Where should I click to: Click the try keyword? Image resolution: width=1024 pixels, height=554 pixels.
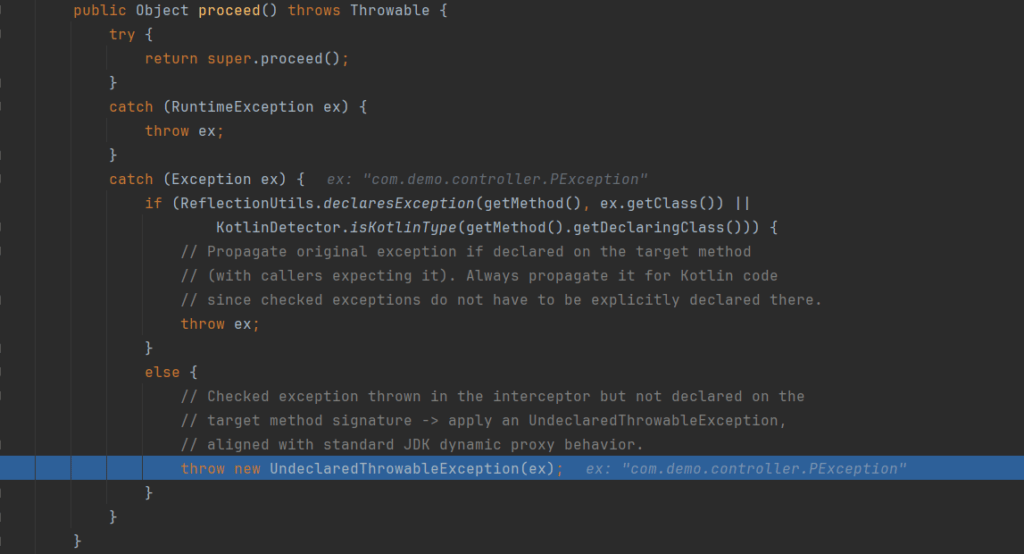tap(122, 34)
